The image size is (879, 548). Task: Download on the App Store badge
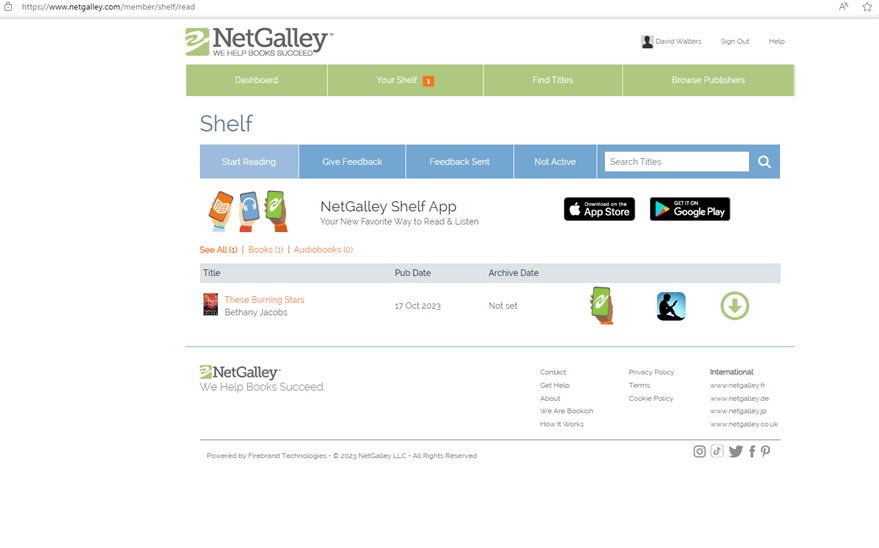pyautogui.click(x=599, y=209)
